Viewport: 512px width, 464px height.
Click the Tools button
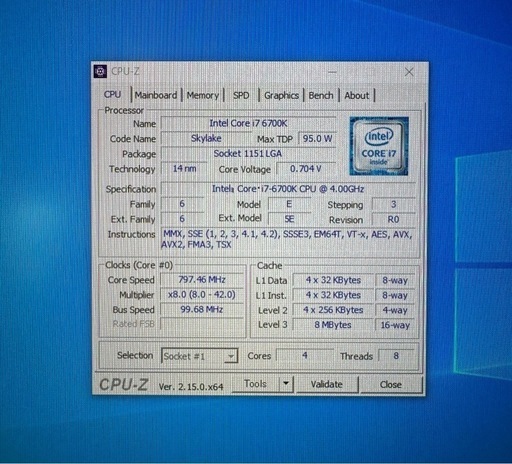pos(255,384)
